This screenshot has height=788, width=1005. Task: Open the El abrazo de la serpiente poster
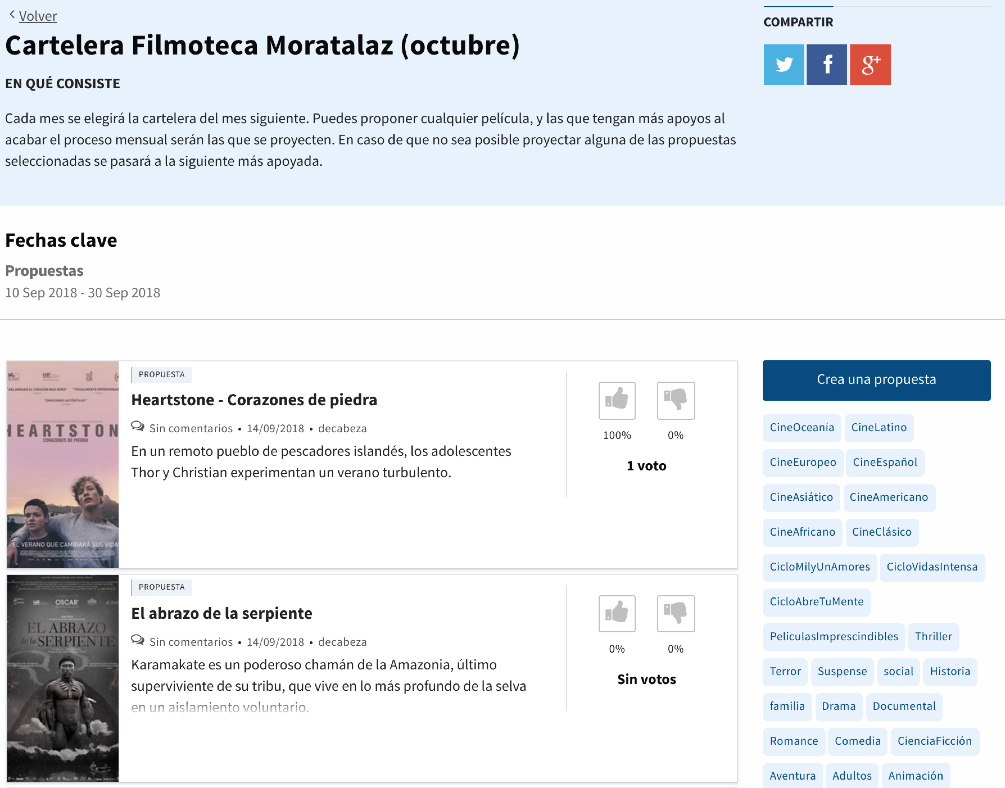pos(62,678)
